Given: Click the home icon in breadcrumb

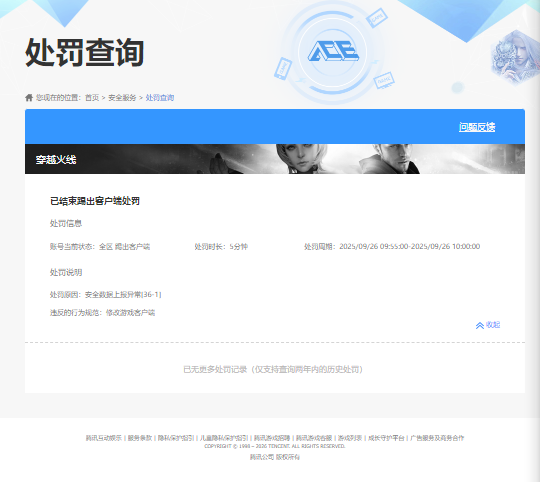Looking at the screenshot, I should click(x=29, y=98).
